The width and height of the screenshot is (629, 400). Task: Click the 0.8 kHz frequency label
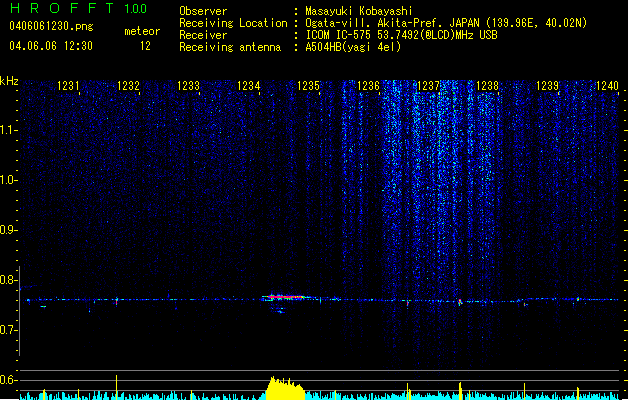point(8,280)
